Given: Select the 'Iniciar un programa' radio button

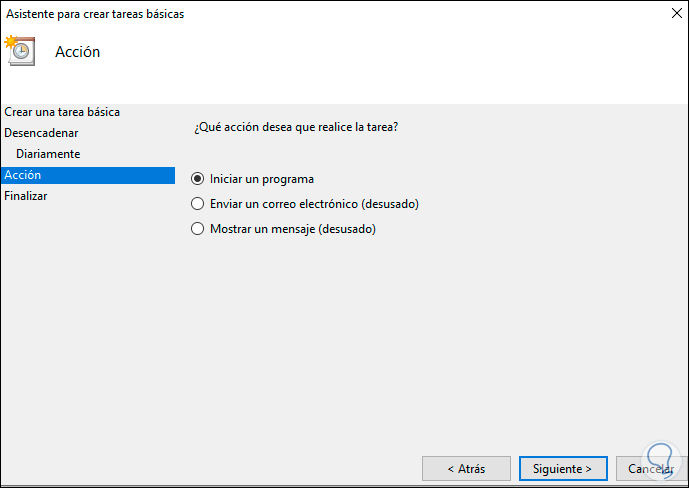Looking at the screenshot, I should pyautogui.click(x=197, y=179).
